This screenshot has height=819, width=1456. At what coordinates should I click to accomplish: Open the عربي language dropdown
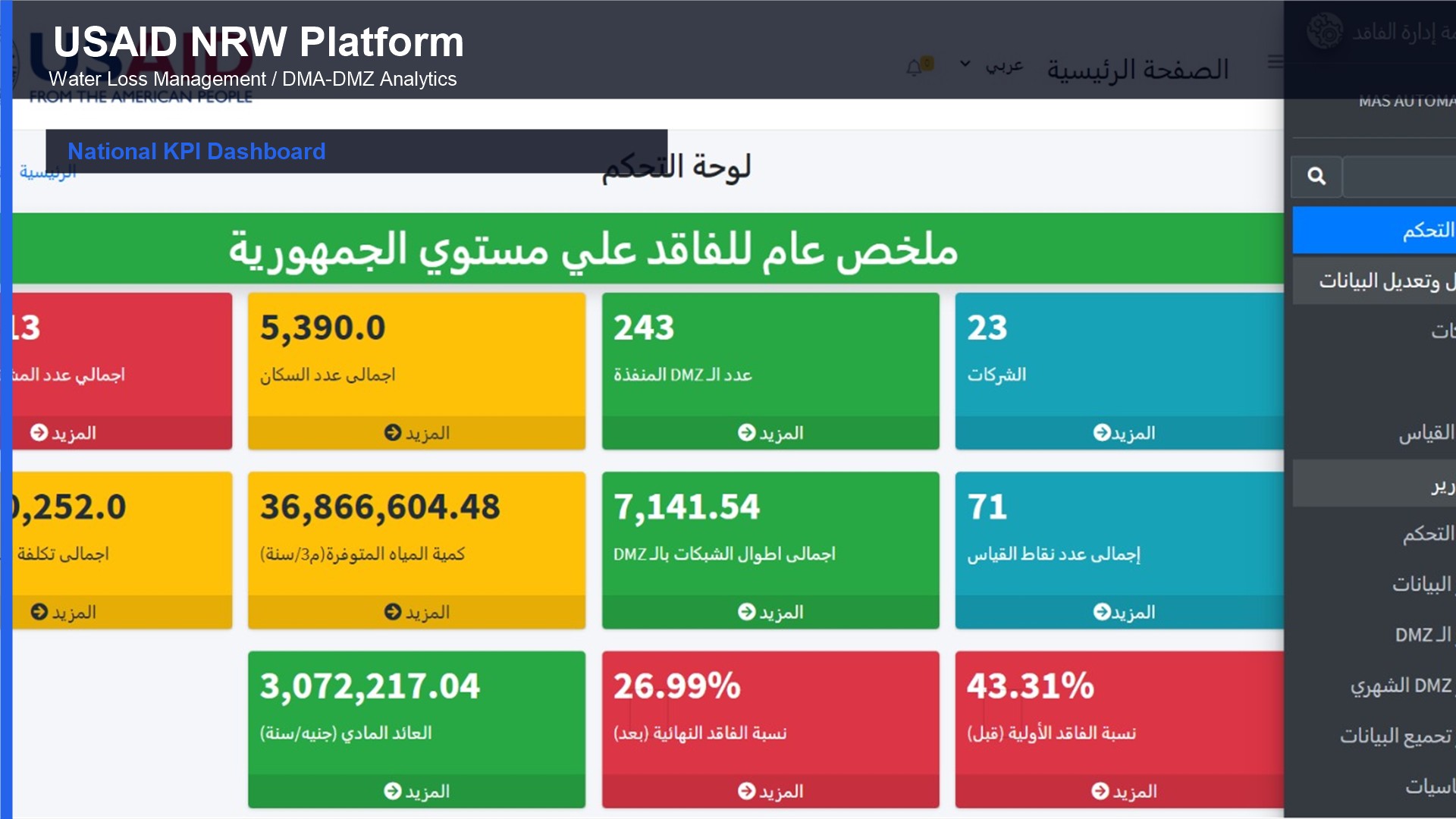(x=992, y=66)
